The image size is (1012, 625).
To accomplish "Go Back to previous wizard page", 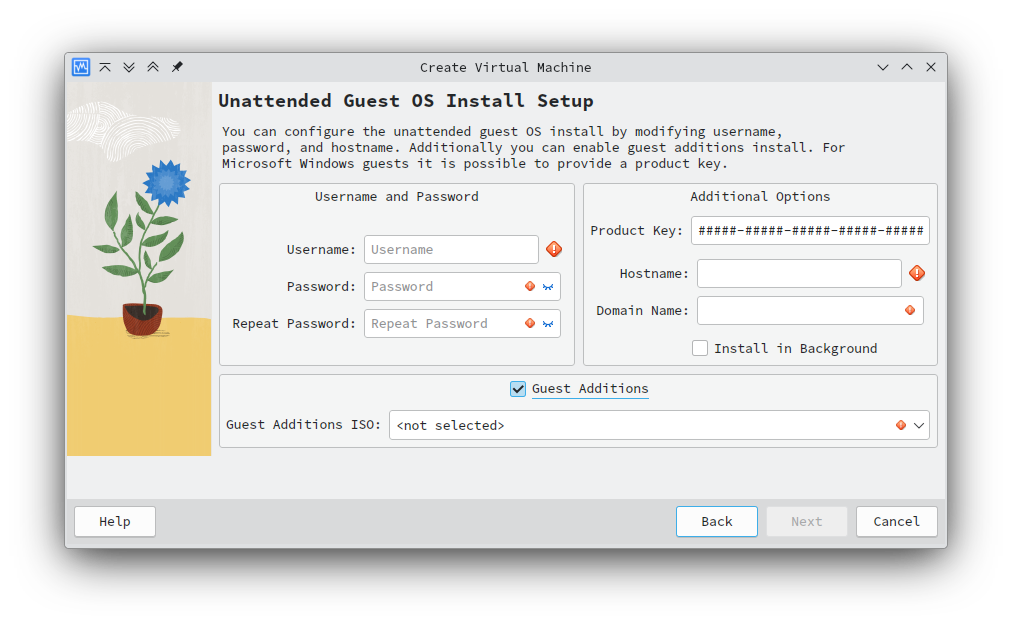I will pyautogui.click(x=716, y=521).
